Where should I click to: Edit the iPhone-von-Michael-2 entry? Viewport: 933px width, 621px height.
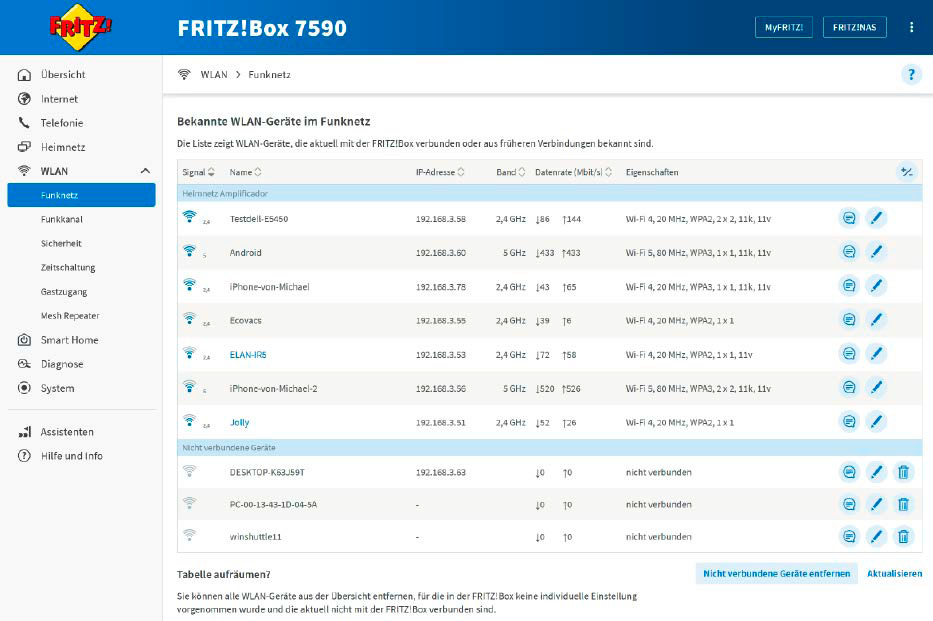[876, 388]
